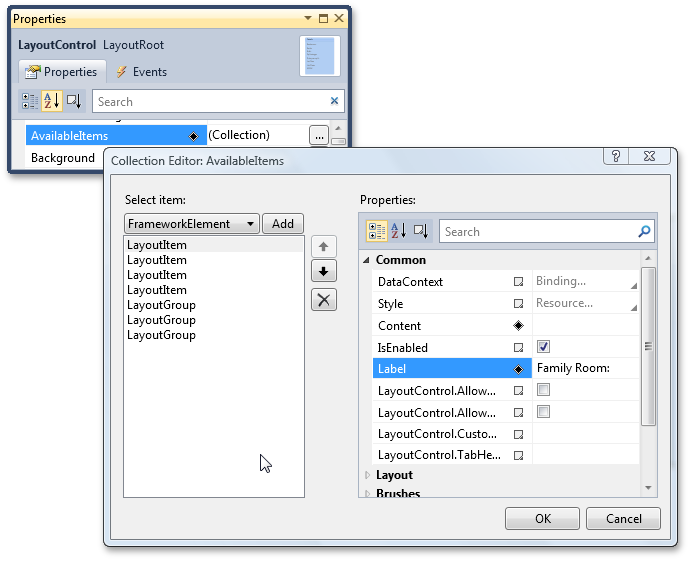Click property grid scrollbar thumb
The height and width of the screenshot is (562, 691).
tap(648, 346)
